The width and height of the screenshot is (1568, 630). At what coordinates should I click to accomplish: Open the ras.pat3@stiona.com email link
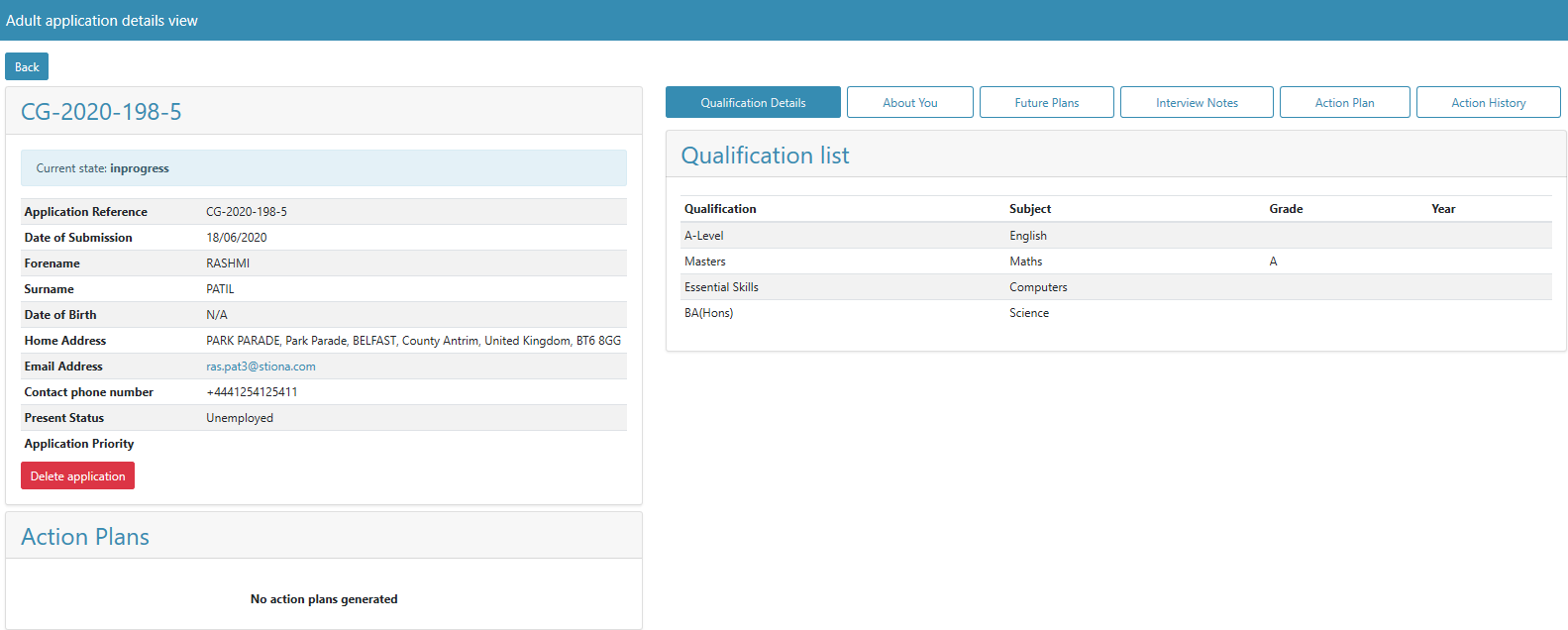click(261, 367)
